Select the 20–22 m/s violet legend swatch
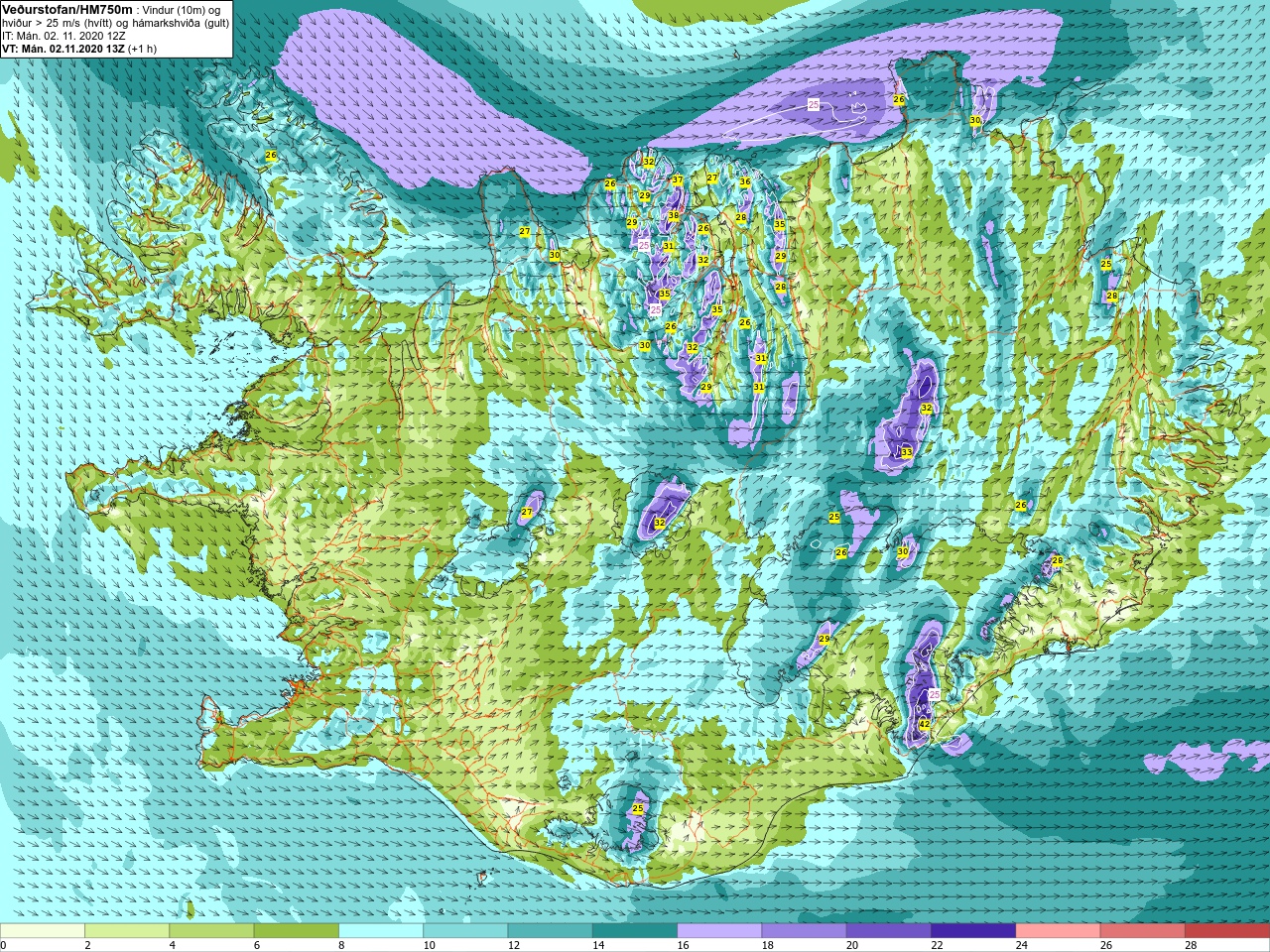 tap(889, 930)
